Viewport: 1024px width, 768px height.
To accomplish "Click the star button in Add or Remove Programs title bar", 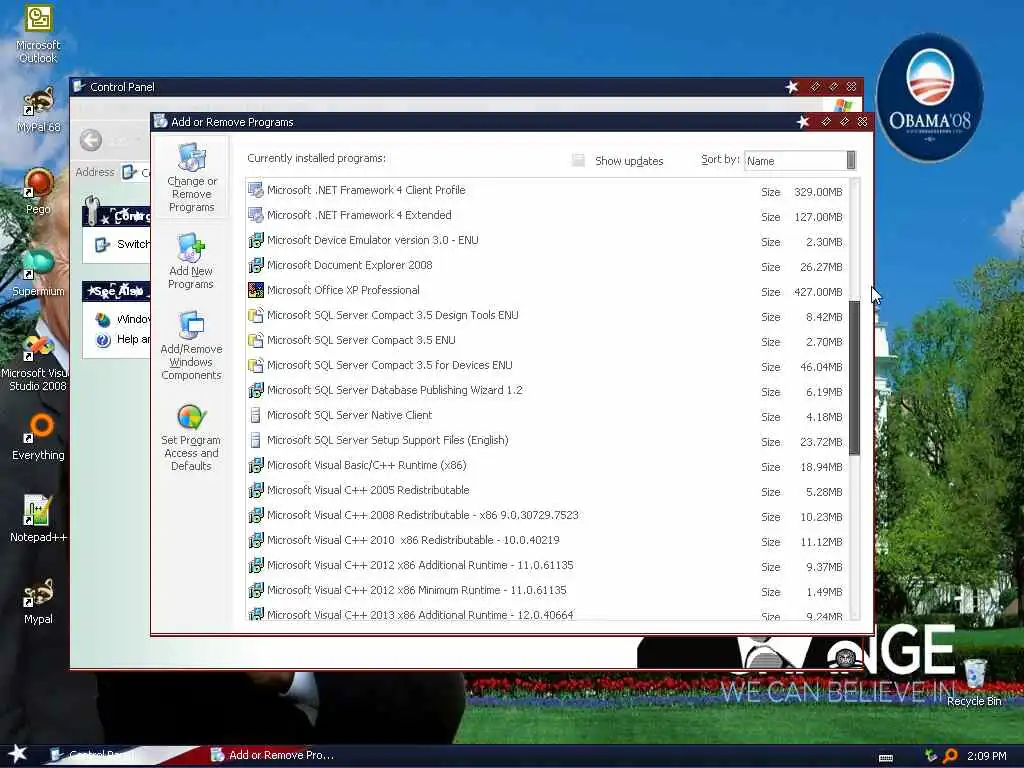I will click(803, 121).
